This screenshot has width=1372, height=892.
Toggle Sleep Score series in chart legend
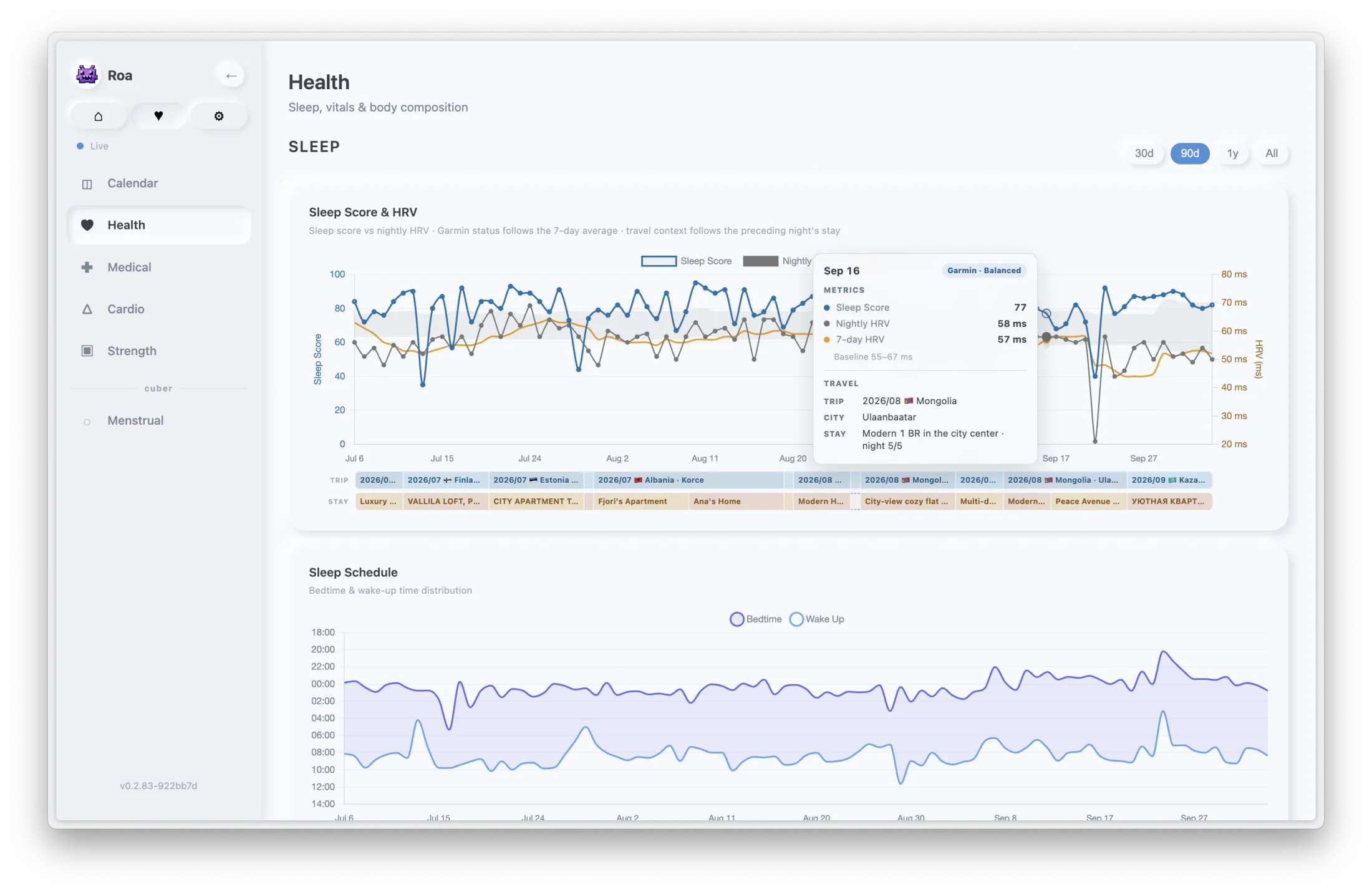(x=686, y=261)
